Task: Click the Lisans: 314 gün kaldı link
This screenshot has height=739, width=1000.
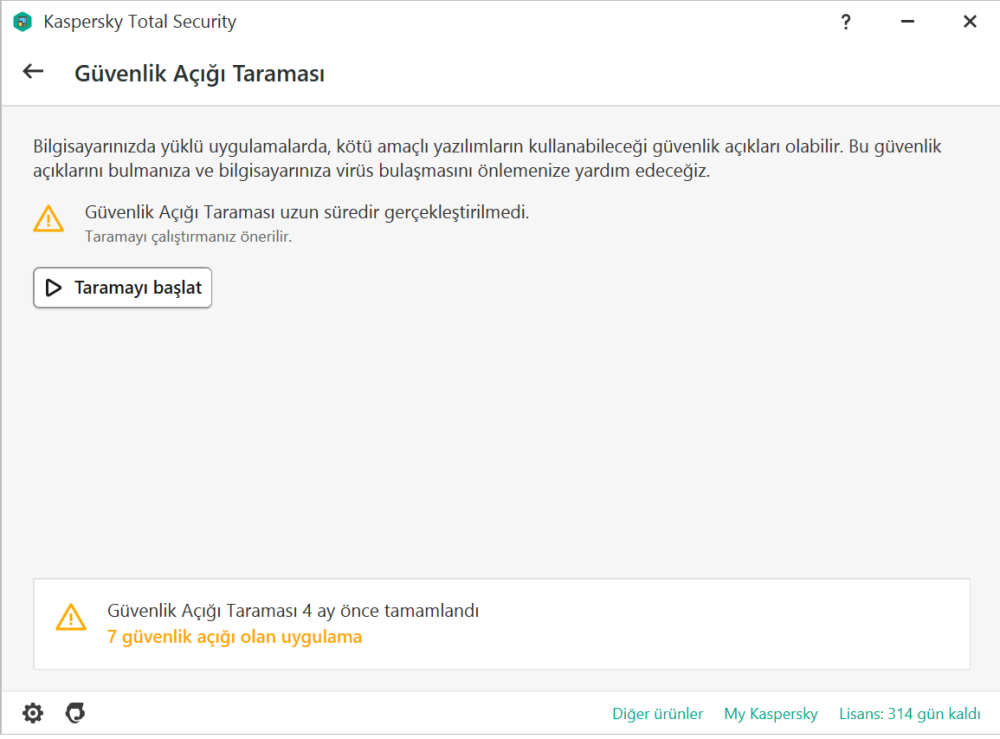Action: click(909, 713)
